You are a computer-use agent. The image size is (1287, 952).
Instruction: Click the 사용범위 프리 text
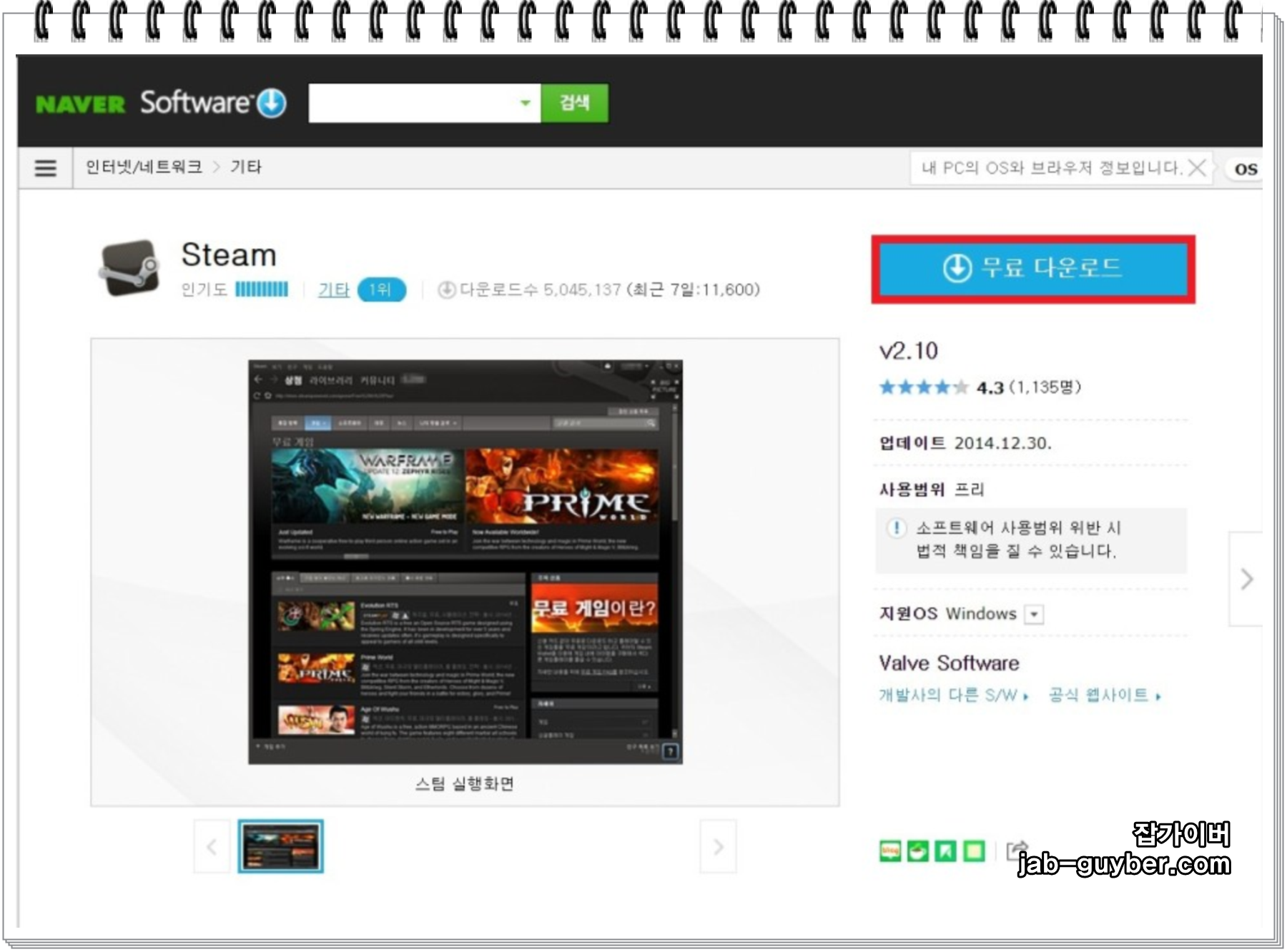coord(932,490)
